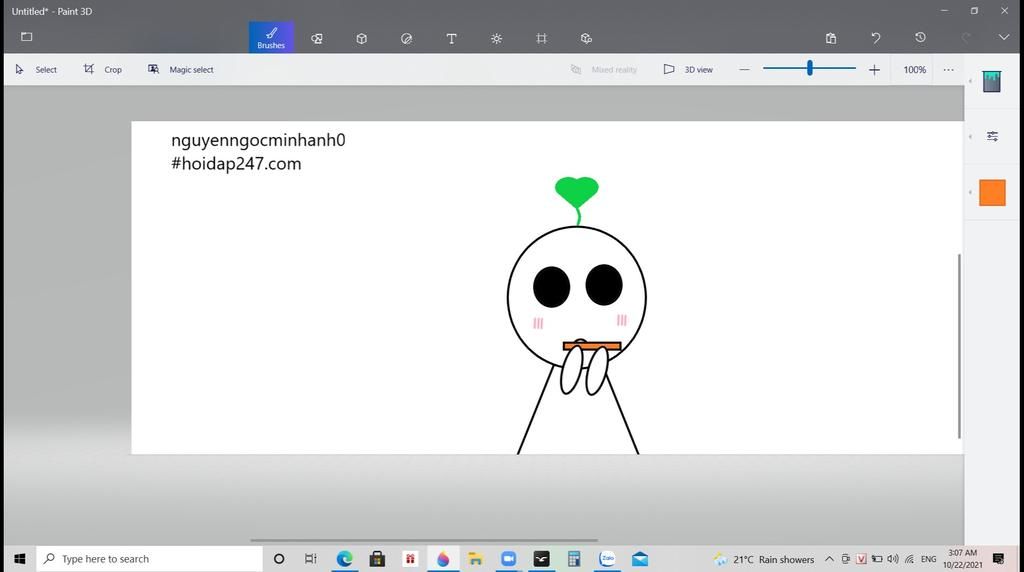Select the fill bucket brush icon
1024x572 pixels.
[992, 81]
